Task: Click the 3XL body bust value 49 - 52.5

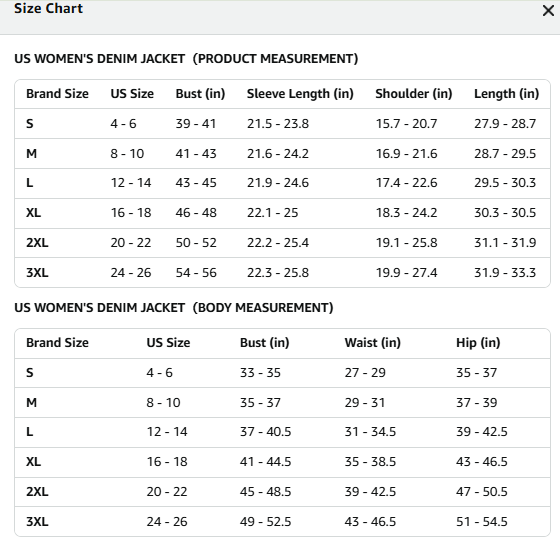Action: click(265, 522)
